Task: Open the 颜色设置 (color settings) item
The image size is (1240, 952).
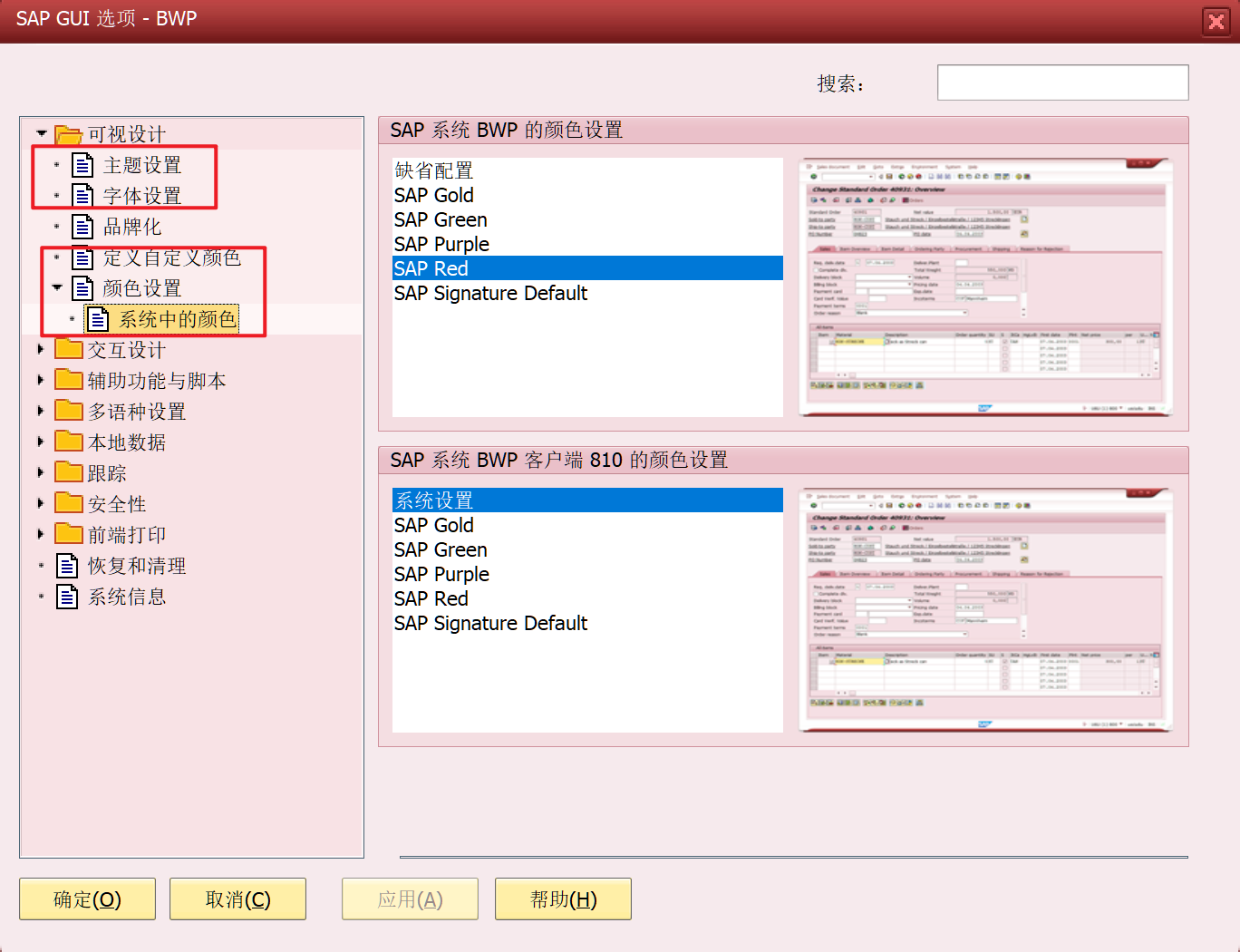Action: click(x=140, y=287)
